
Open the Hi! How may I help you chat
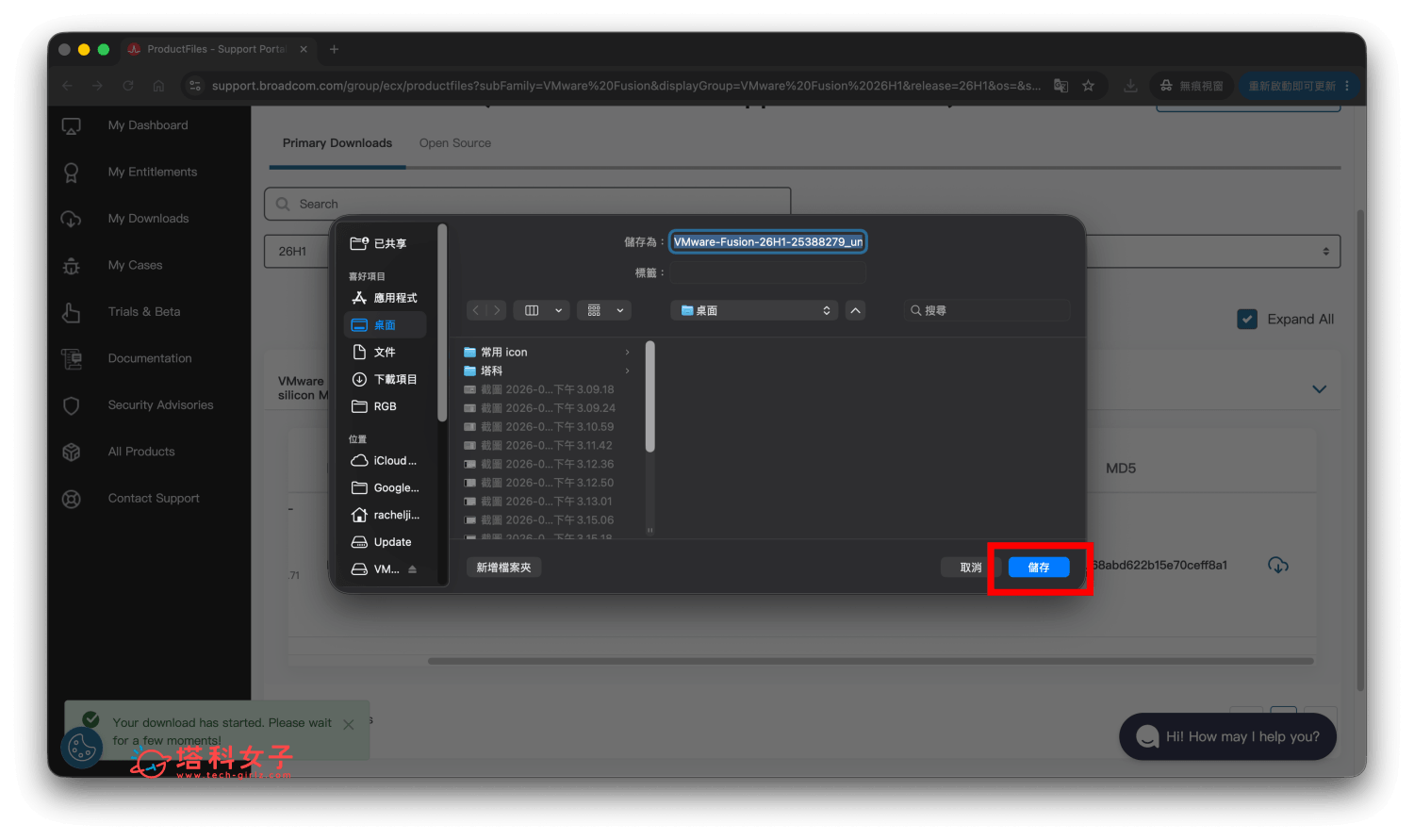click(1227, 736)
